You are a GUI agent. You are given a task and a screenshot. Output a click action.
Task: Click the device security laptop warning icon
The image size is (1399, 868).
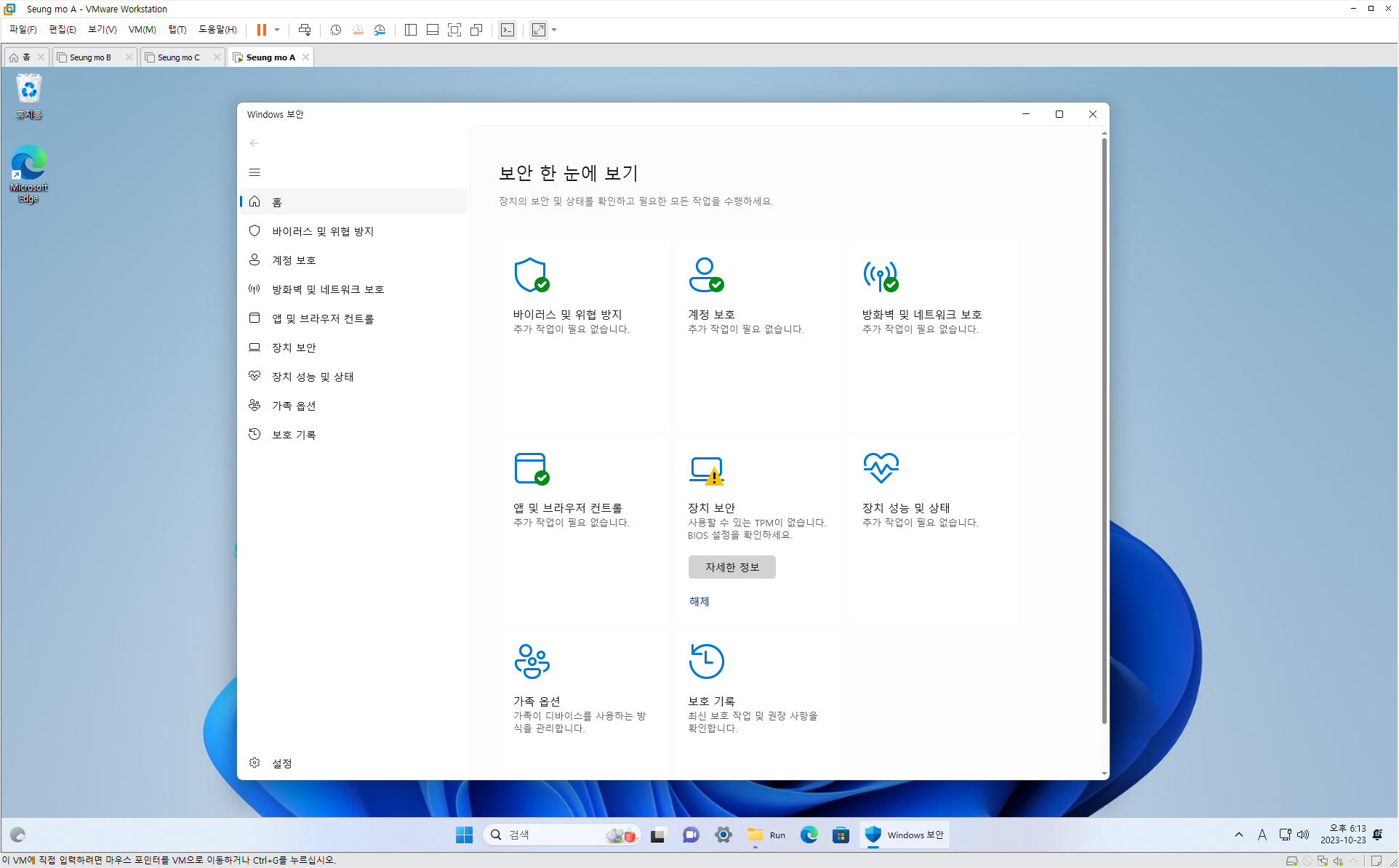pyautogui.click(x=706, y=470)
